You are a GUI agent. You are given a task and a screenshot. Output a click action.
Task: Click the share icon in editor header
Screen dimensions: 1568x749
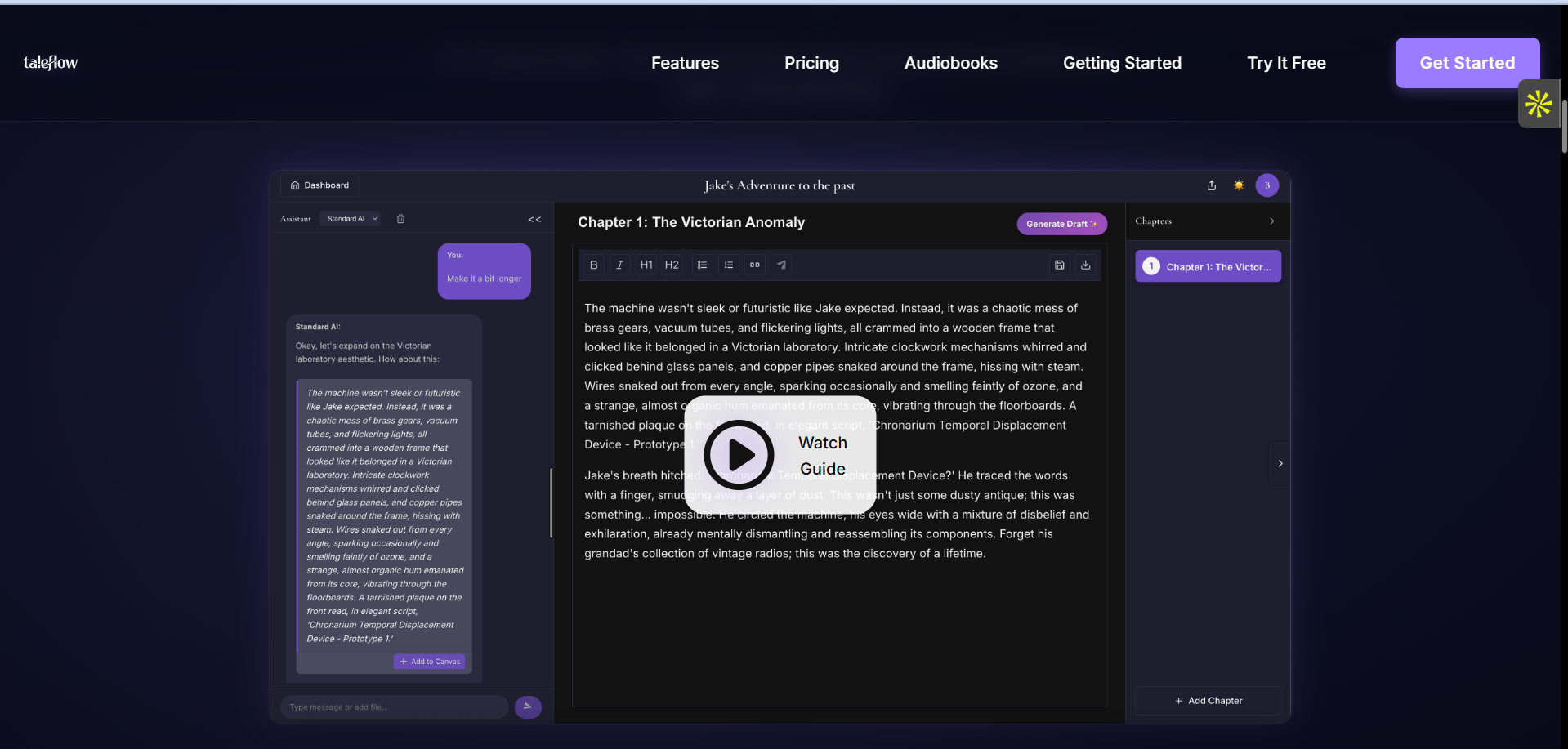1212,185
